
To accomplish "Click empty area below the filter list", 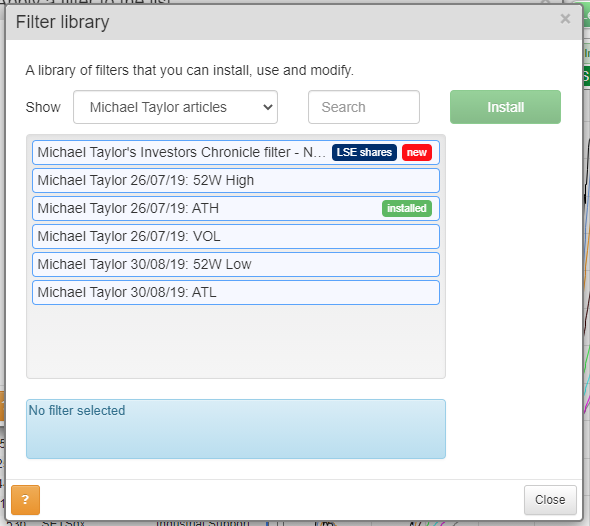I will point(236,341).
